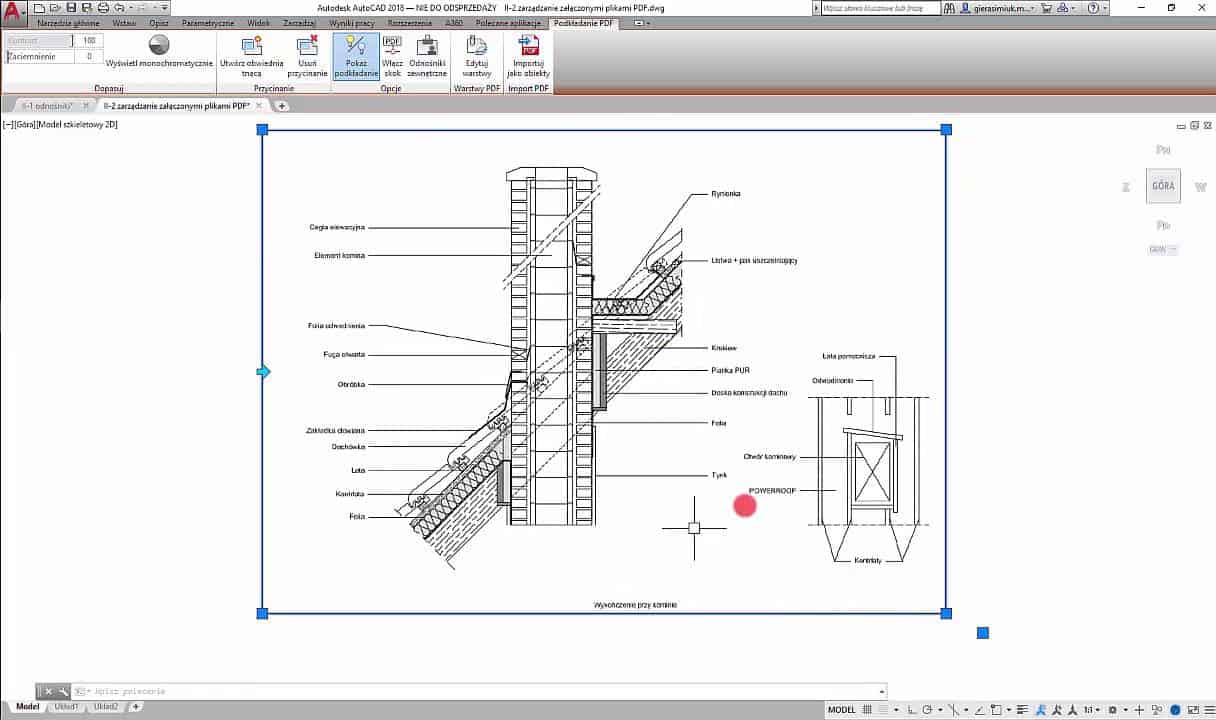Screen dimensions: 1216x720
Task: Click Utwórz obwiednię tnącą icon
Action: 252,46
